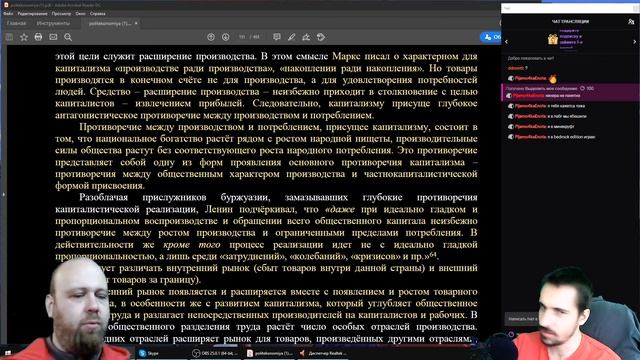640x360 pixels.
Task: Close the PDF document tab
Action: [136, 23]
